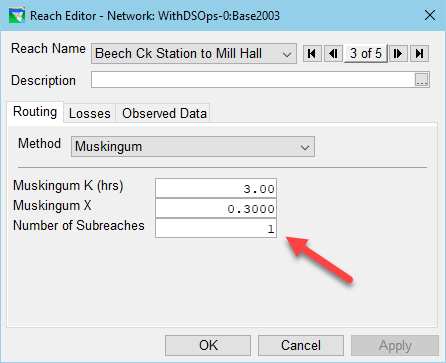Switch to the Routing tab
Screen dimensions: 446x363
[x=35, y=112]
